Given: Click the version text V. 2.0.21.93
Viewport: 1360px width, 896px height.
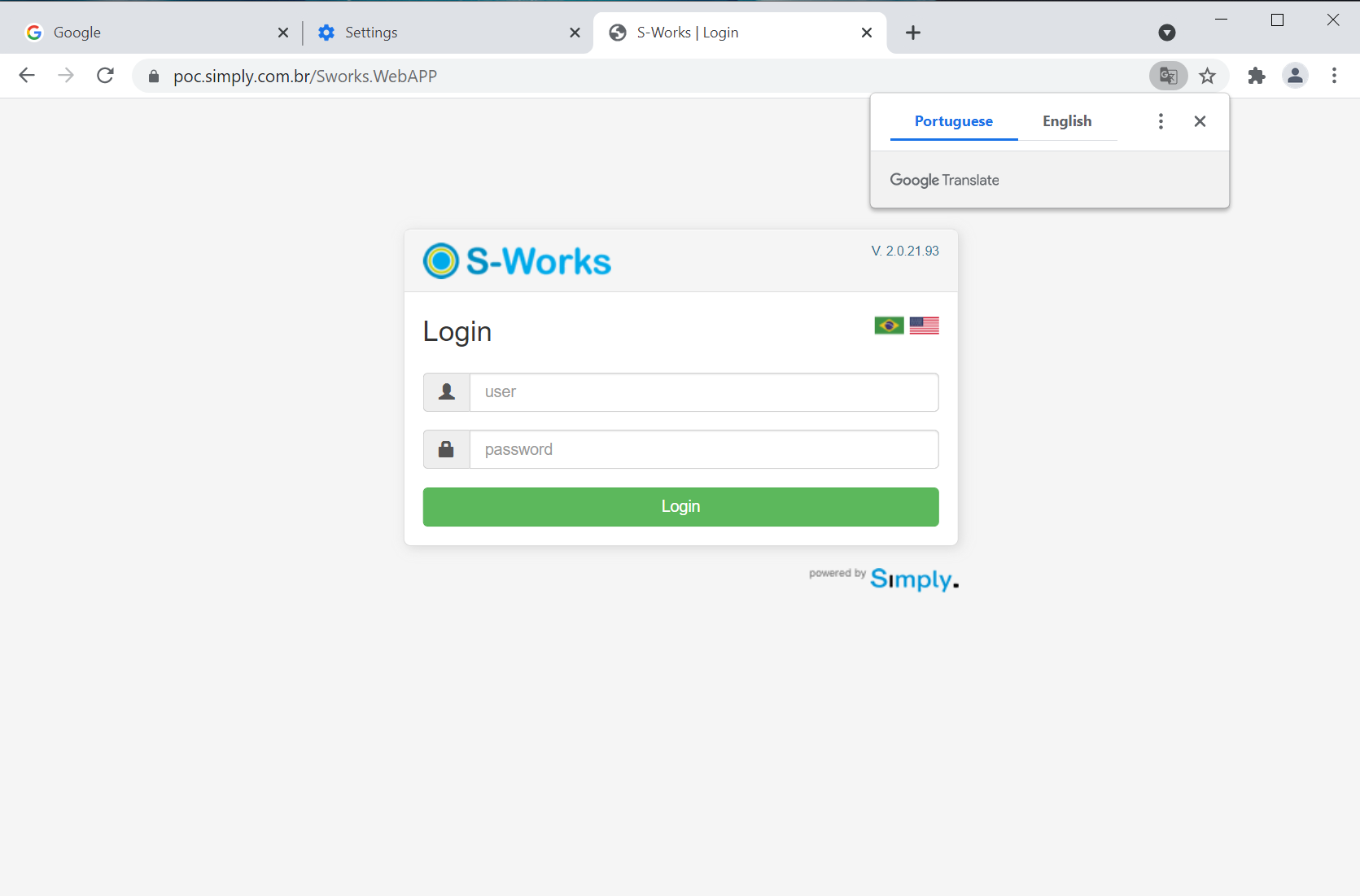Looking at the screenshot, I should pyautogui.click(x=905, y=251).
